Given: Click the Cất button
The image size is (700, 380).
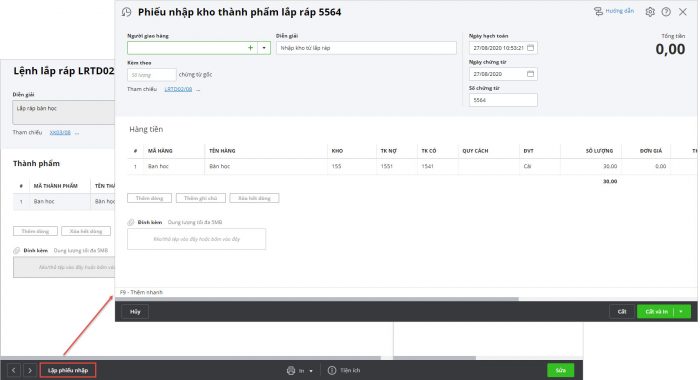Looking at the screenshot, I should [622, 312].
